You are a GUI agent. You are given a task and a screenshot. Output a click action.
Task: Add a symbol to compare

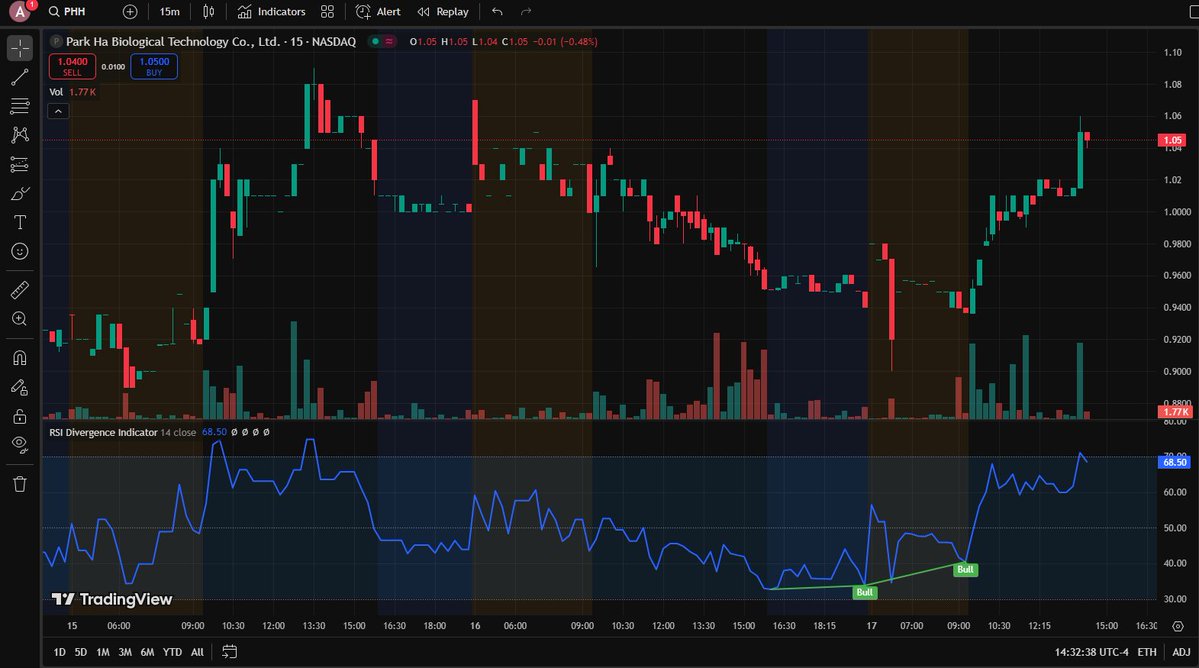[x=130, y=11]
